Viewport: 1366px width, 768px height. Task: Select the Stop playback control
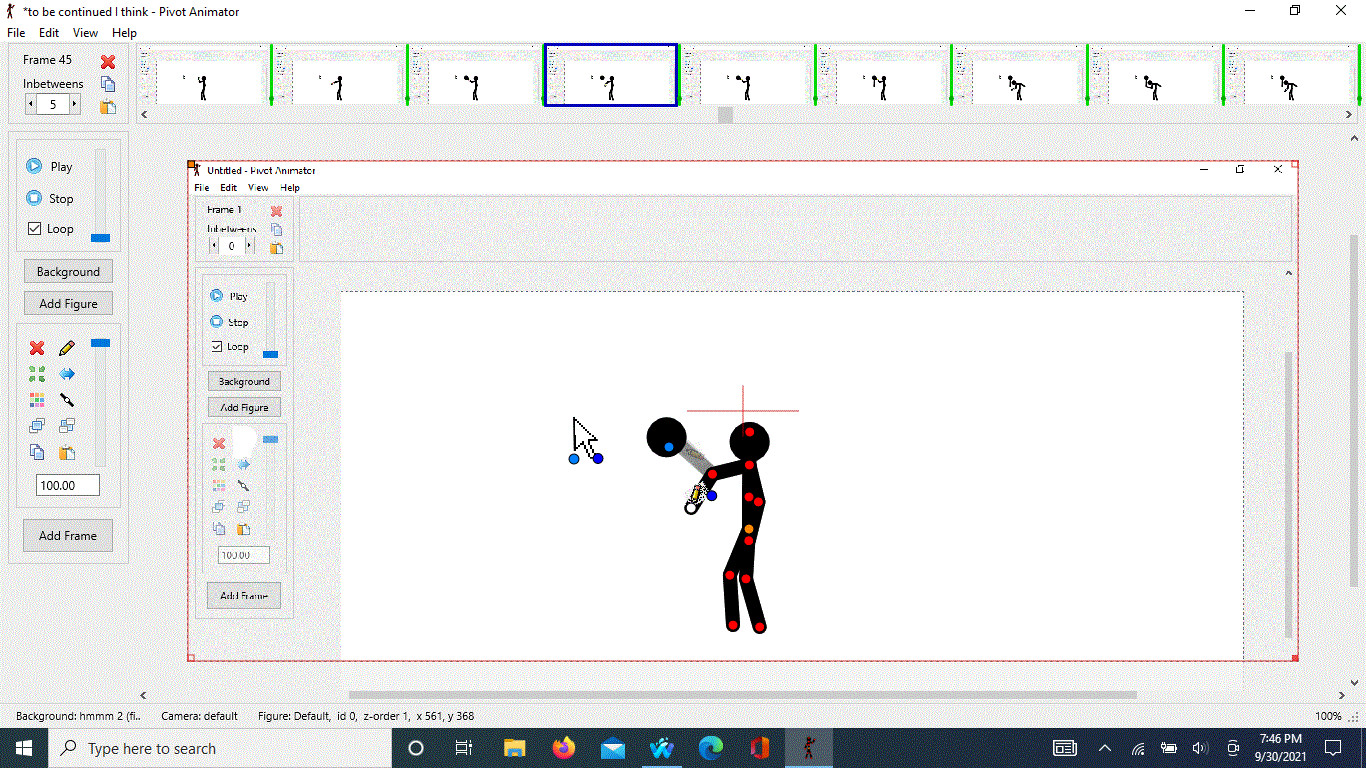pyautogui.click(x=33, y=198)
